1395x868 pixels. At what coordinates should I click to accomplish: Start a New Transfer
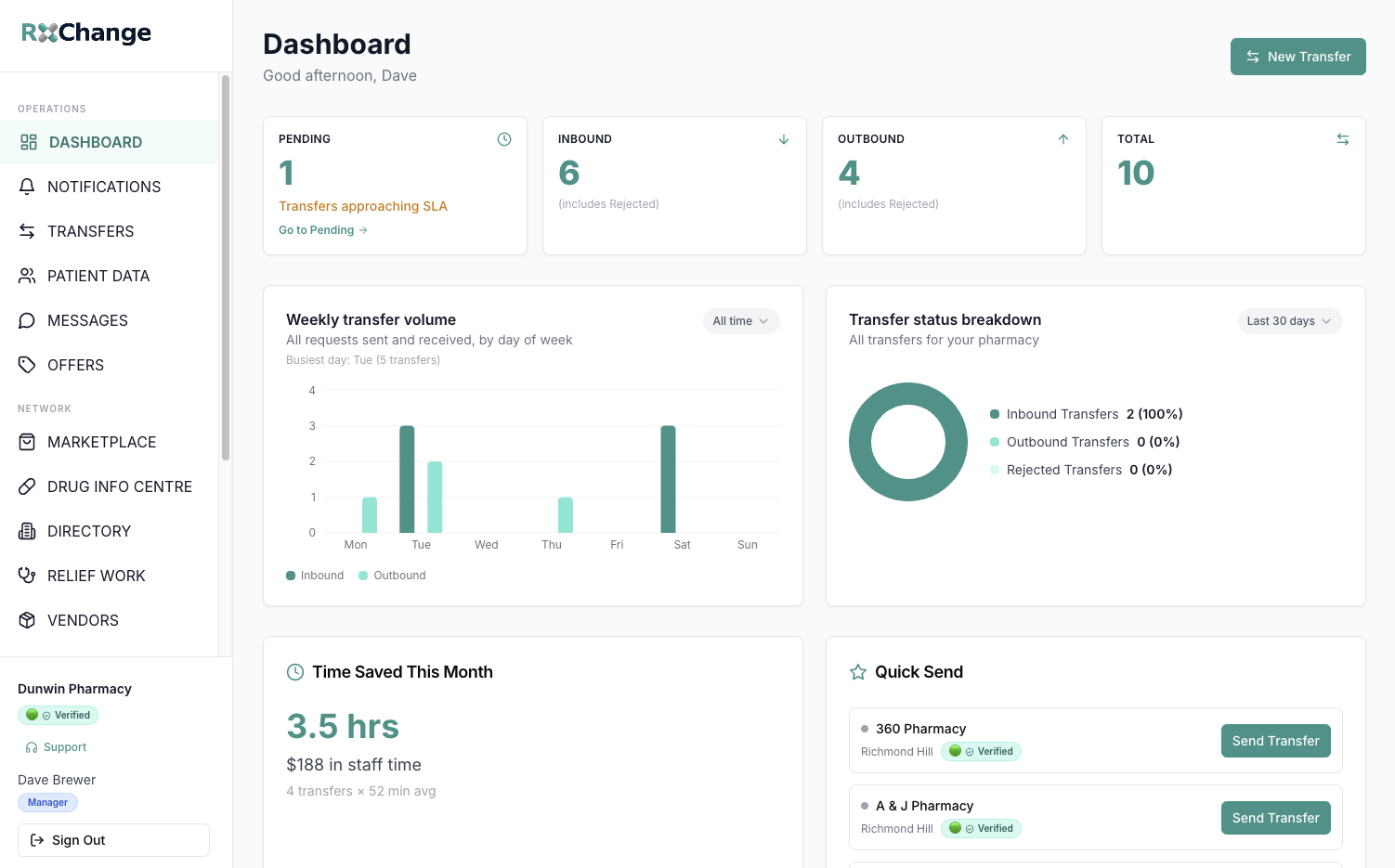pyautogui.click(x=1298, y=57)
